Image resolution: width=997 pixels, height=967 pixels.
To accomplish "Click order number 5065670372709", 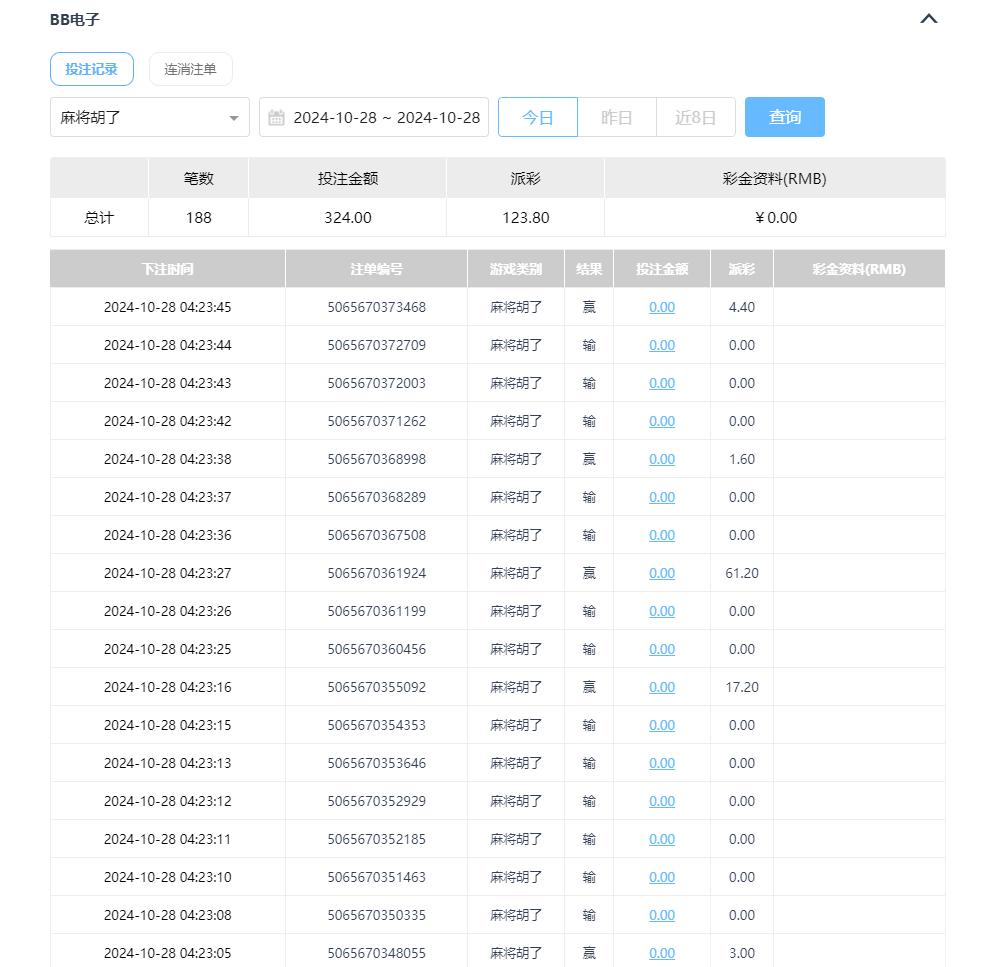I will pos(376,345).
